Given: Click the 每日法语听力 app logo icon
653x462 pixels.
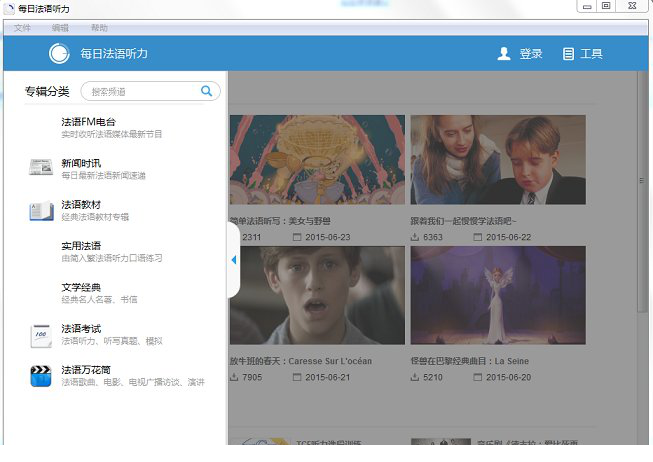Looking at the screenshot, I should click(59, 54).
